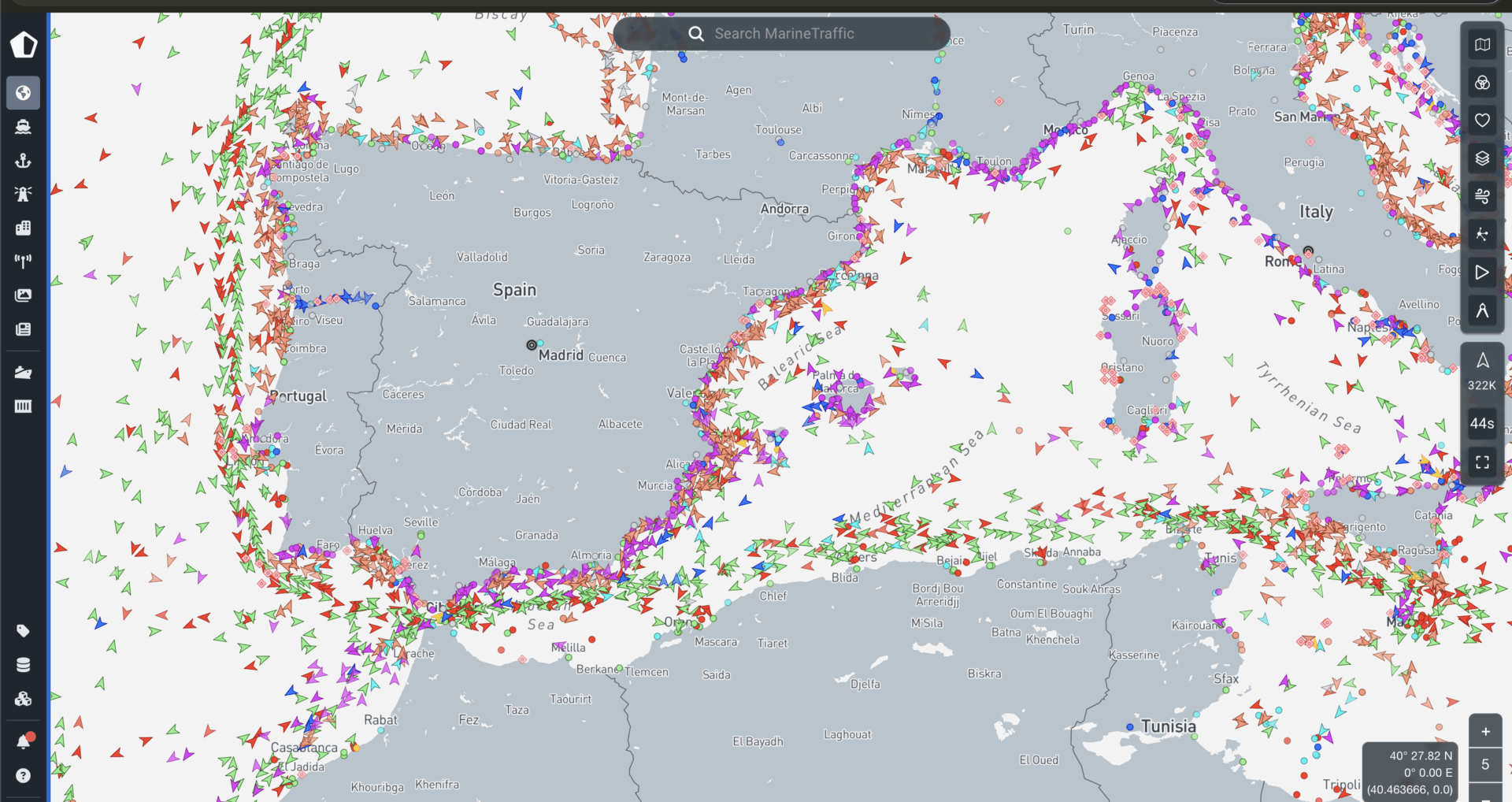Open the notifications bell icon

[23, 741]
